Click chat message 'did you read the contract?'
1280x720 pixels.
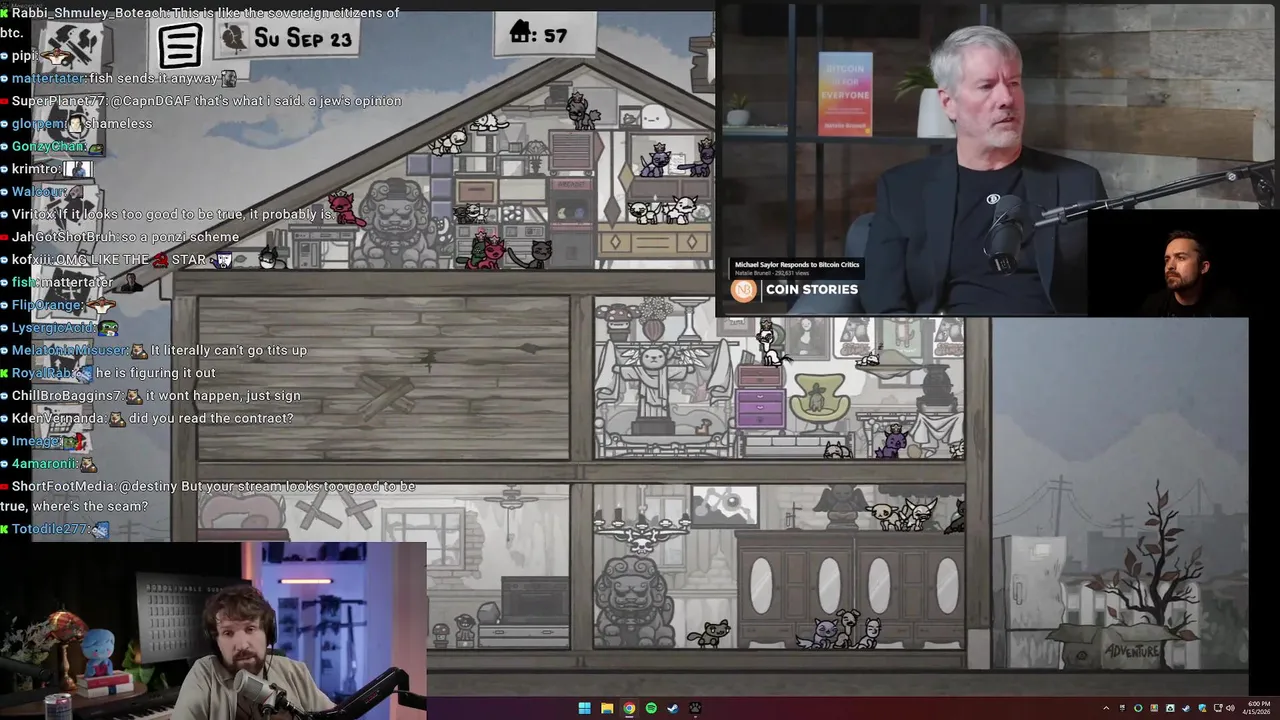[211, 418]
